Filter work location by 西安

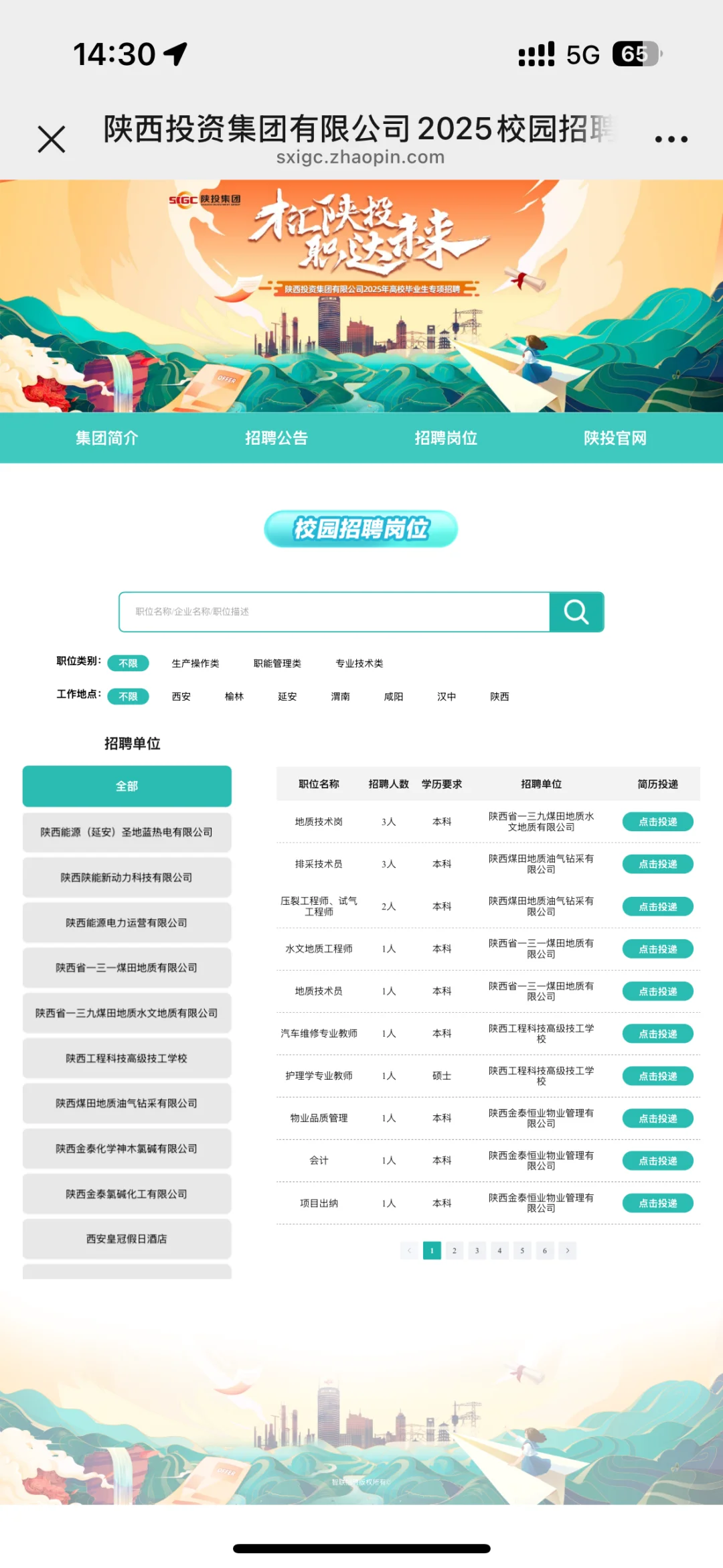(181, 697)
